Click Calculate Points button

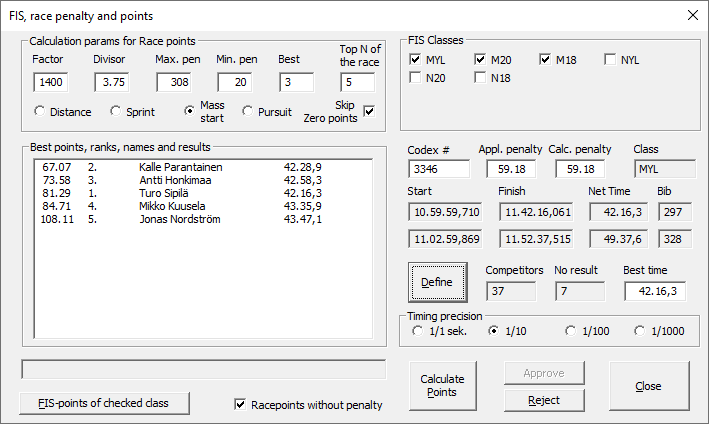441,385
